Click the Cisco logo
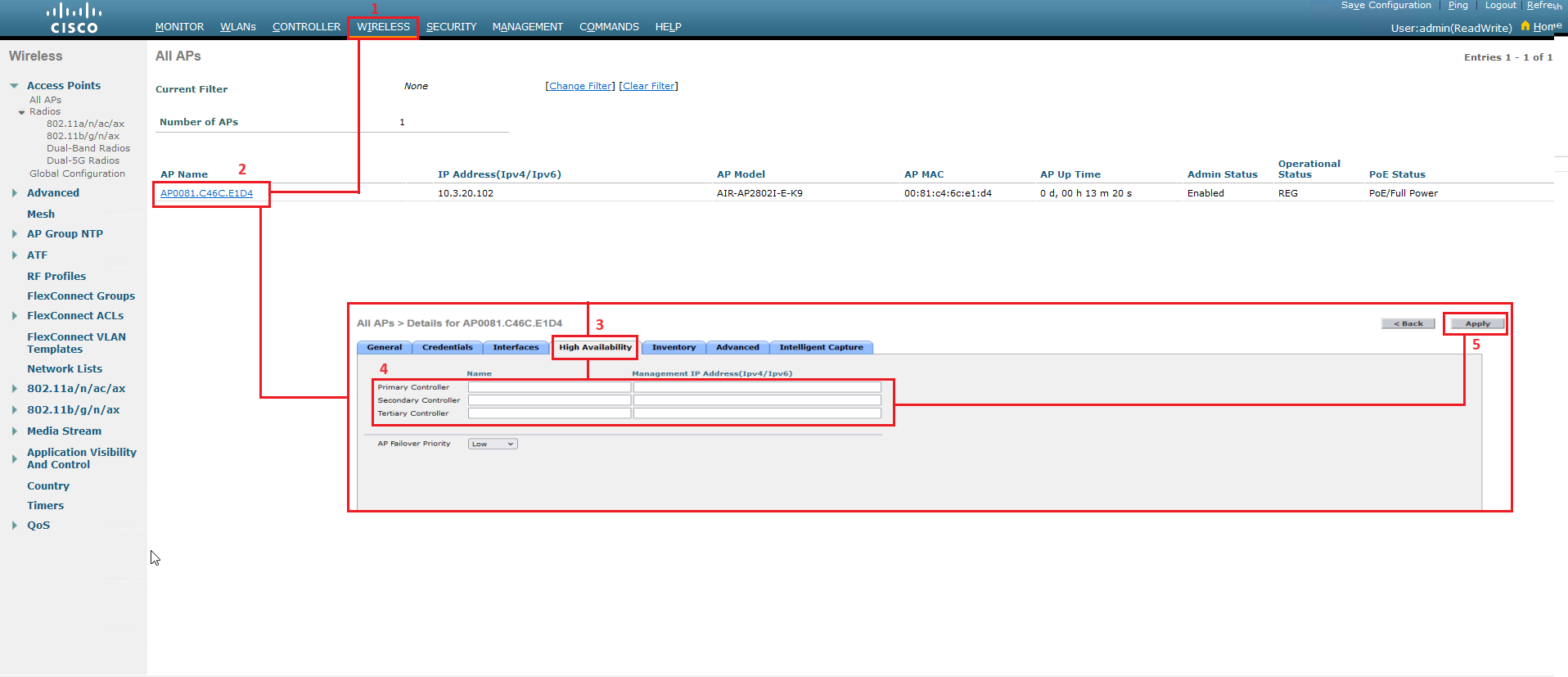Image resolution: width=1568 pixels, height=677 pixels. [74, 18]
